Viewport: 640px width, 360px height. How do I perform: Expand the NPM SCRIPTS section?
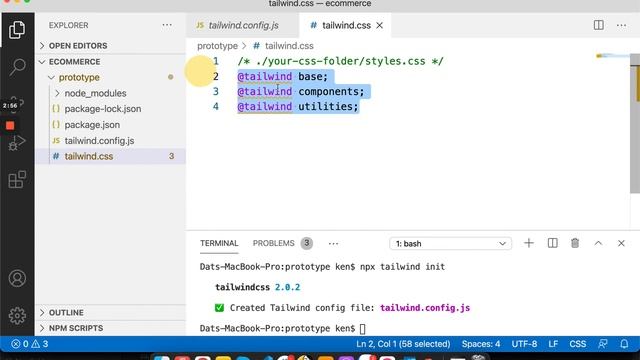tap(110, 328)
